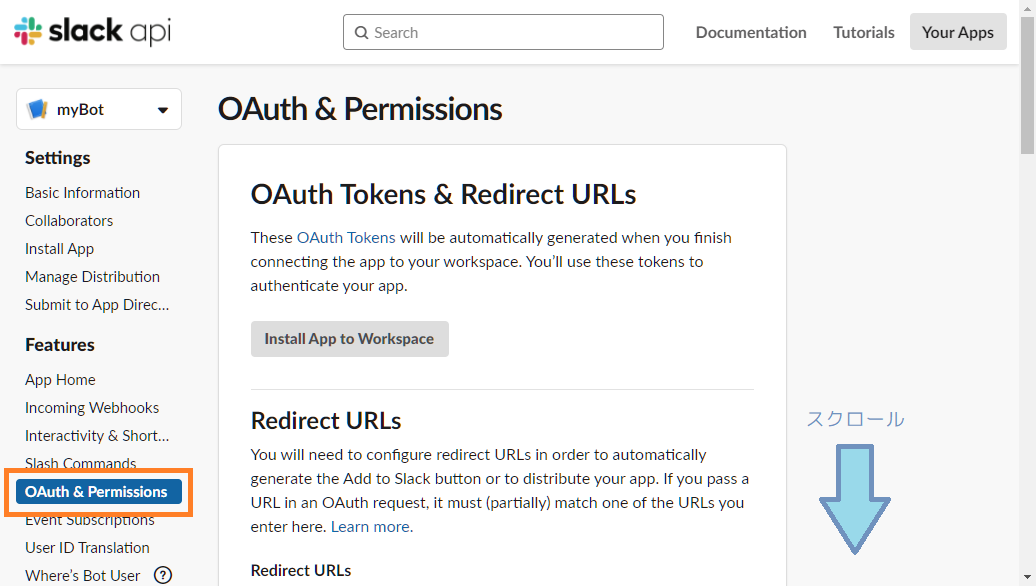This screenshot has width=1036, height=586.
Task: Open the Documentation menu
Action: click(x=750, y=32)
